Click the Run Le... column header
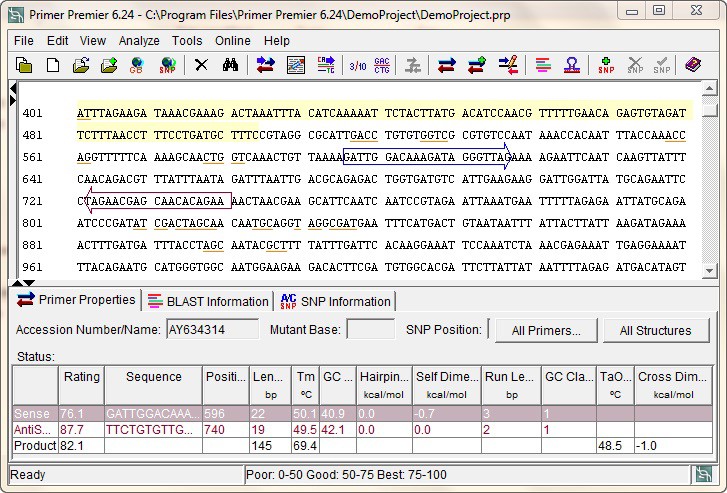The width and height of the screenshot is (727, 493). pyautogui.click(x=511, y=385)
